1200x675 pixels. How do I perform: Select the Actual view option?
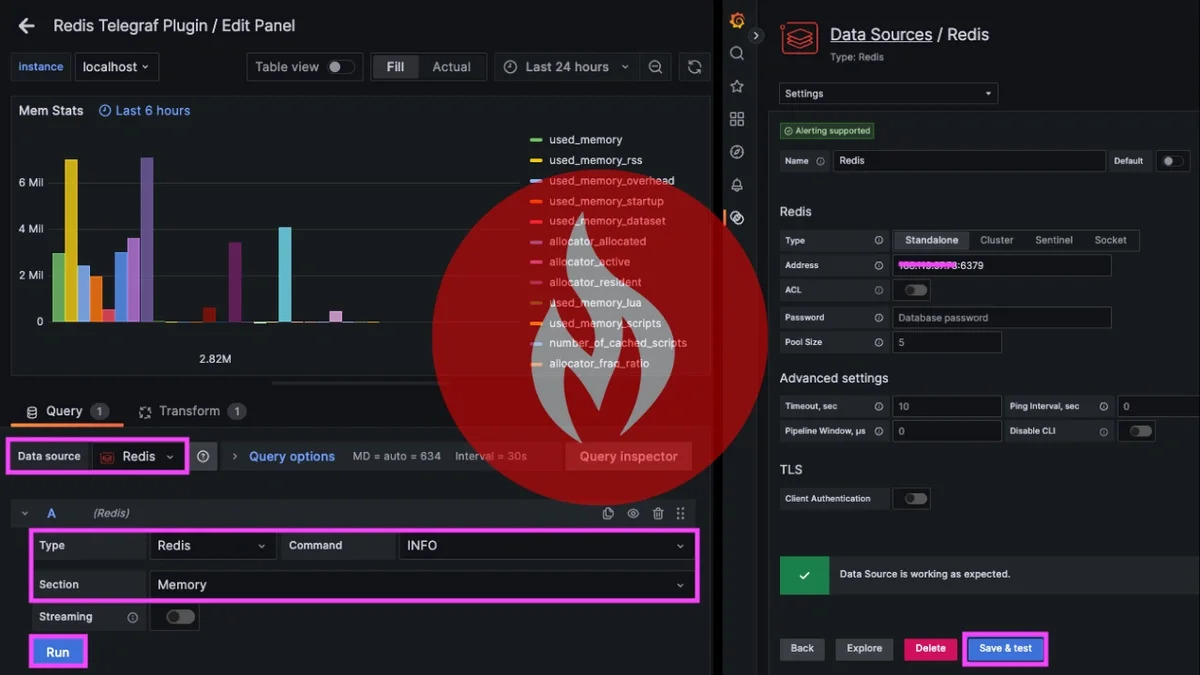coord(451,67)
